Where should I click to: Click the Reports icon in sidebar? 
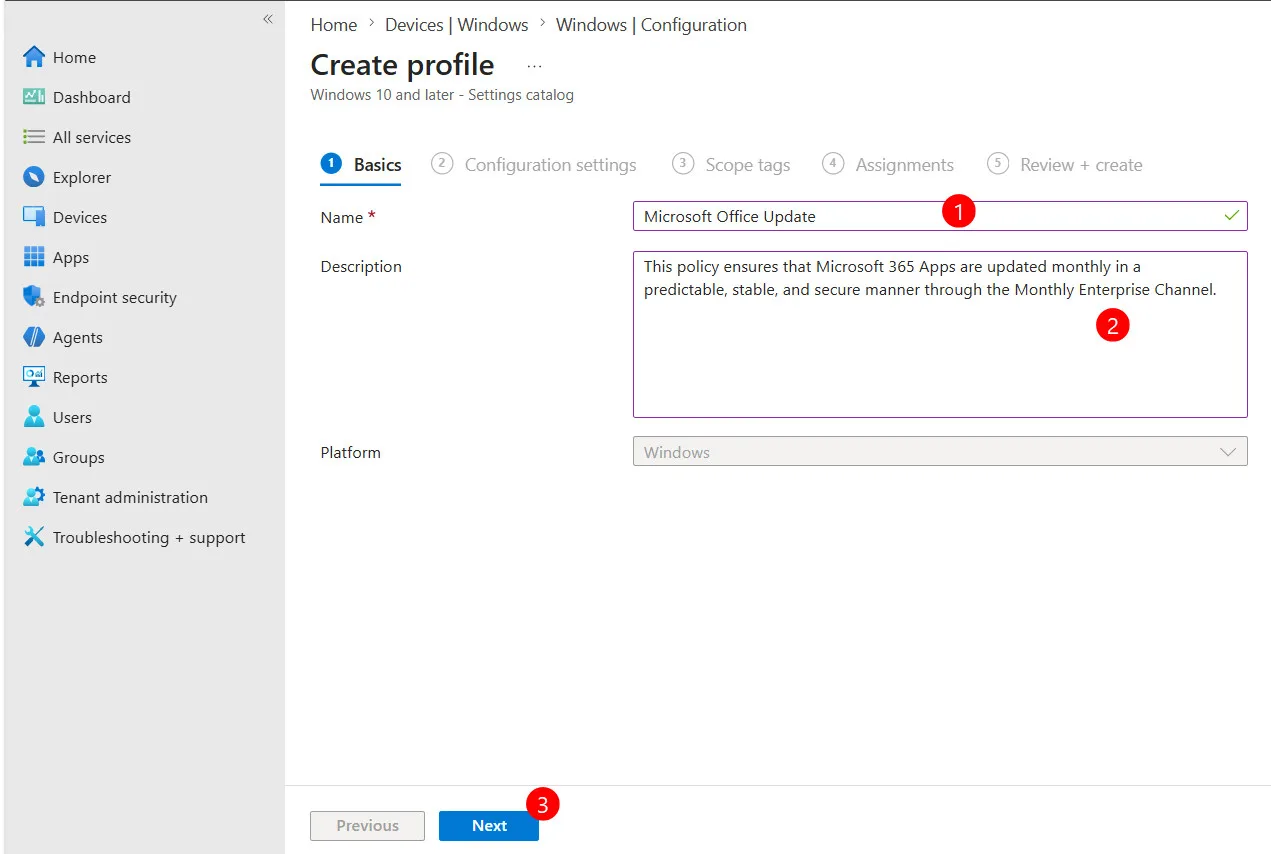34,377
